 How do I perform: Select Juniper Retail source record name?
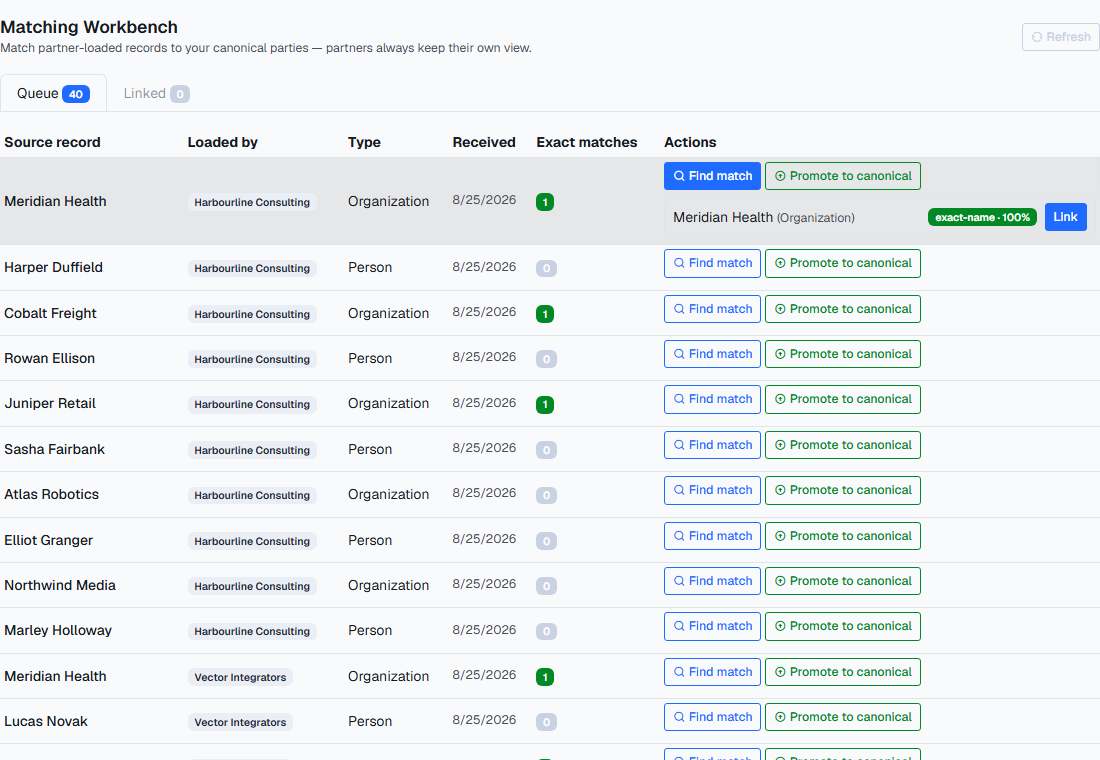[50, 404]
